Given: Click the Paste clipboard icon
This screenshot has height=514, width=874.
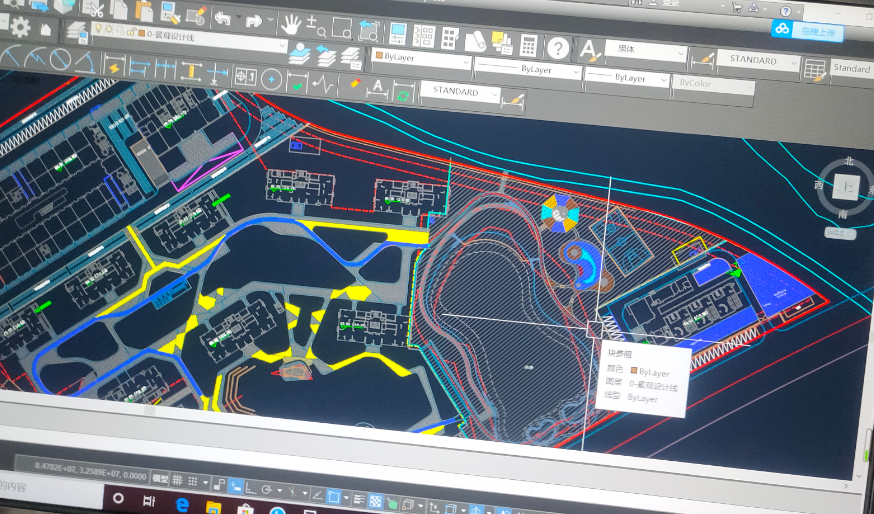Looking at the screenshot, I should (144, 11).
